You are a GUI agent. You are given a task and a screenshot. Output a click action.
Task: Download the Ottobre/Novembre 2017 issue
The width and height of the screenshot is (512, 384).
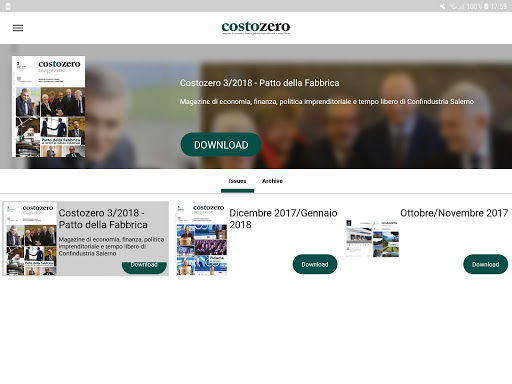486,264
